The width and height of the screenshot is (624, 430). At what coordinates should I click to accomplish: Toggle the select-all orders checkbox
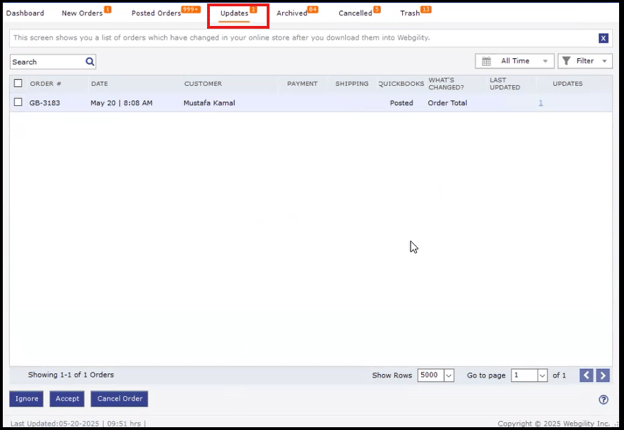pyautogui.click(x=18, y=84)
